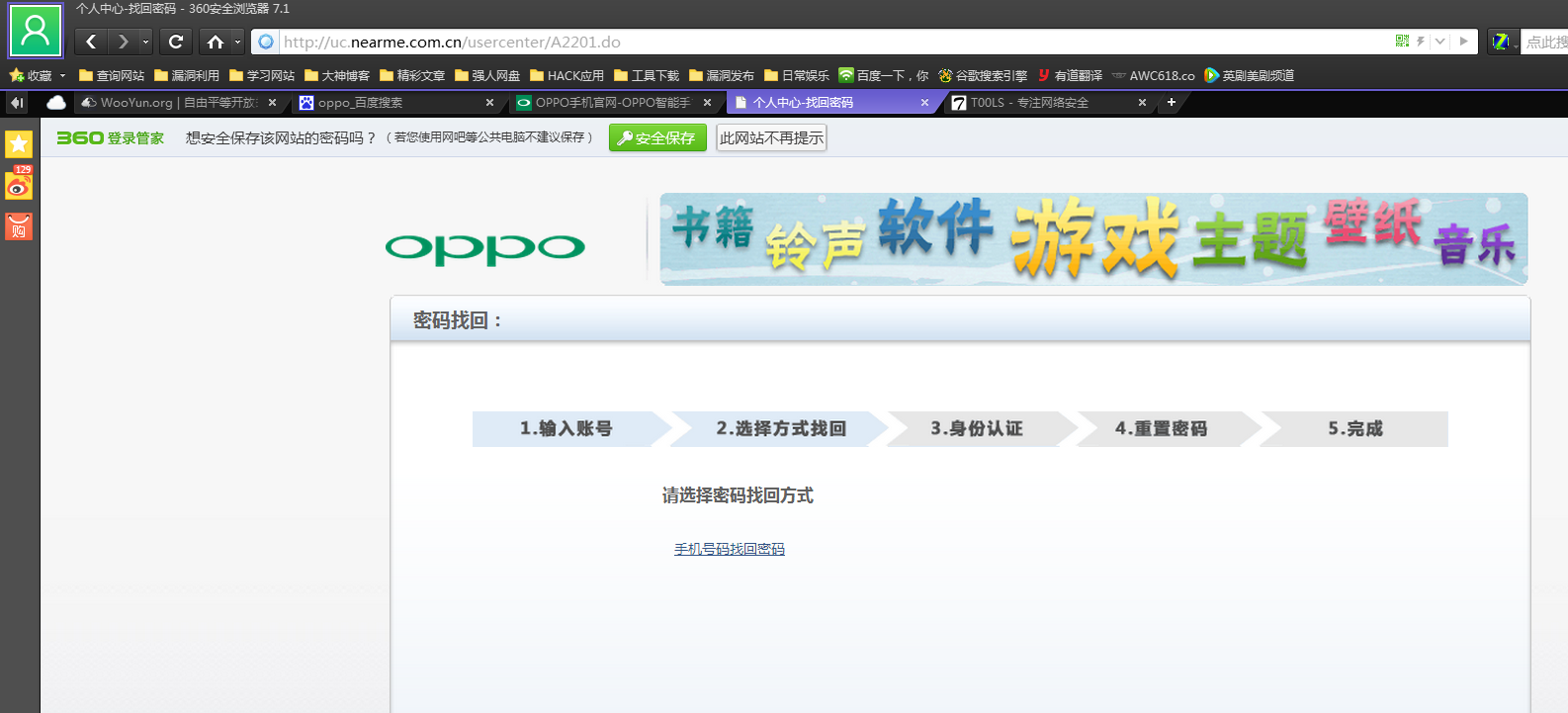This screenshot has height=713, width=1568.
Task: Go forward to the next page
Action: (123, 42)
